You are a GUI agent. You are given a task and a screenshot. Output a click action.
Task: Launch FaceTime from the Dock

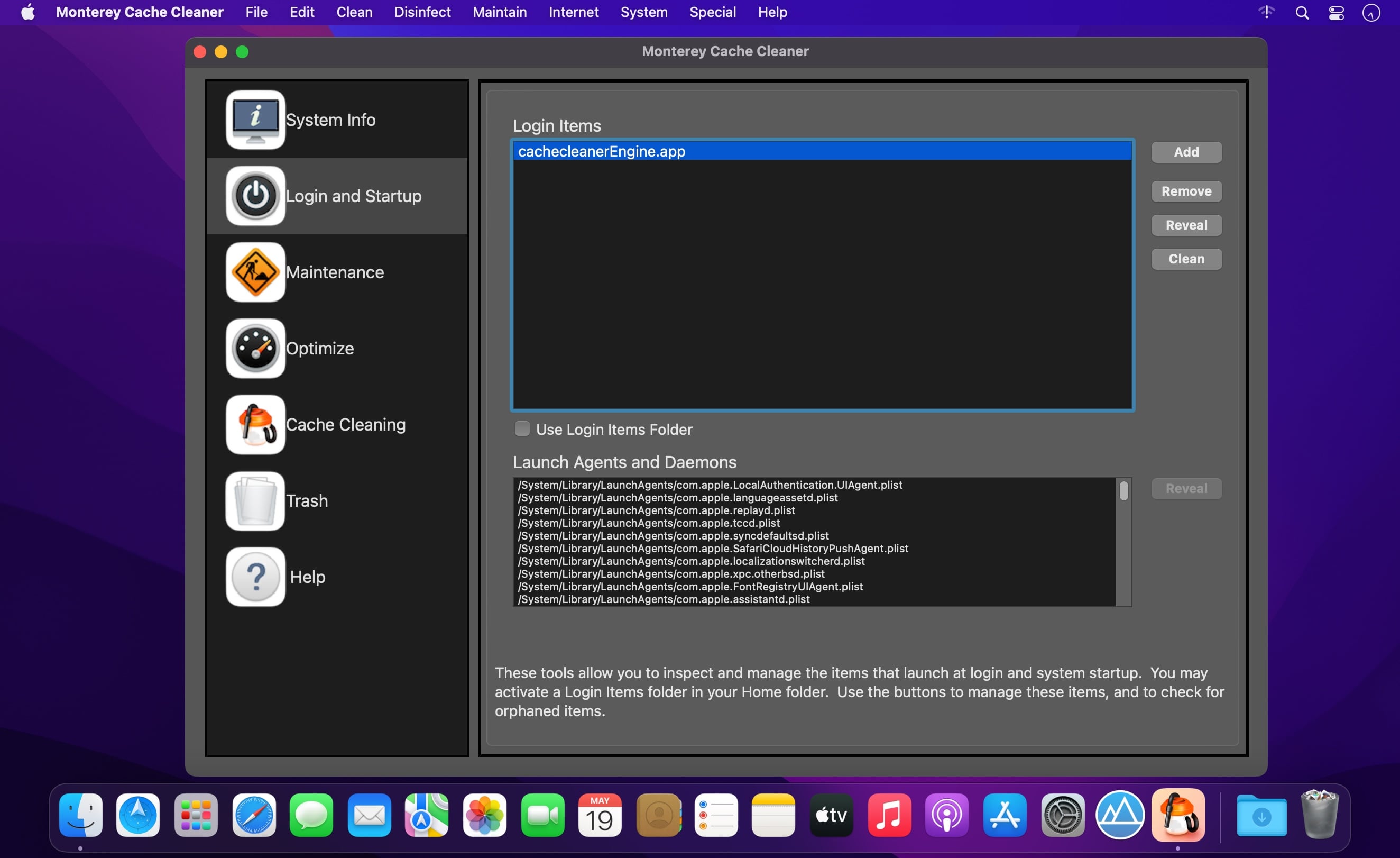[x=542, y=815]
